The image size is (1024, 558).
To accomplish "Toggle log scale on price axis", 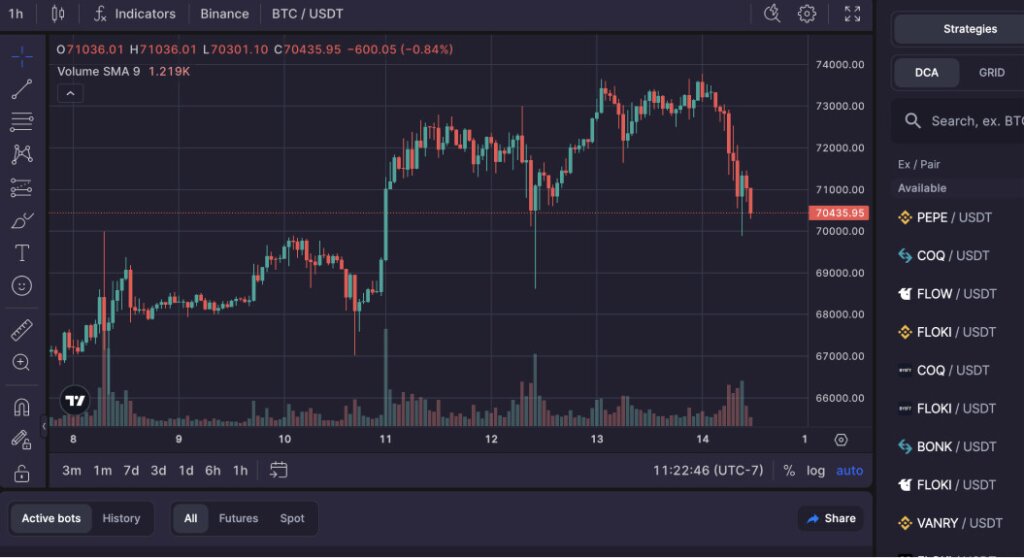I will point(816,470).
